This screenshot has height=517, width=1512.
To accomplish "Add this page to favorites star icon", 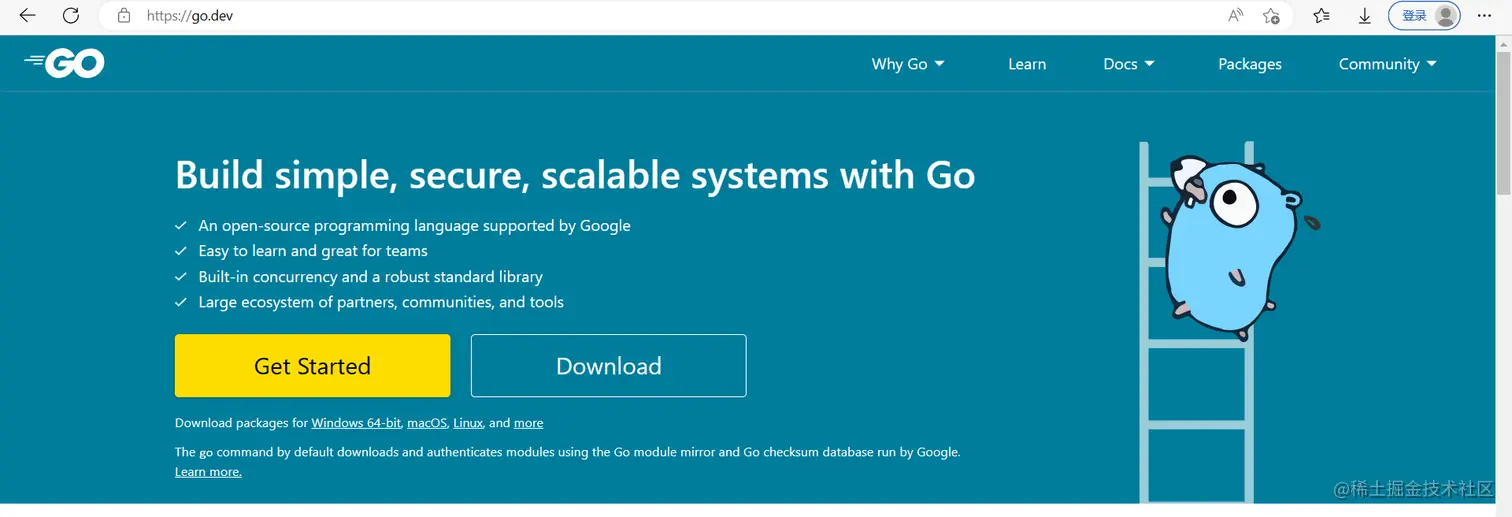I will [1271, 16].
